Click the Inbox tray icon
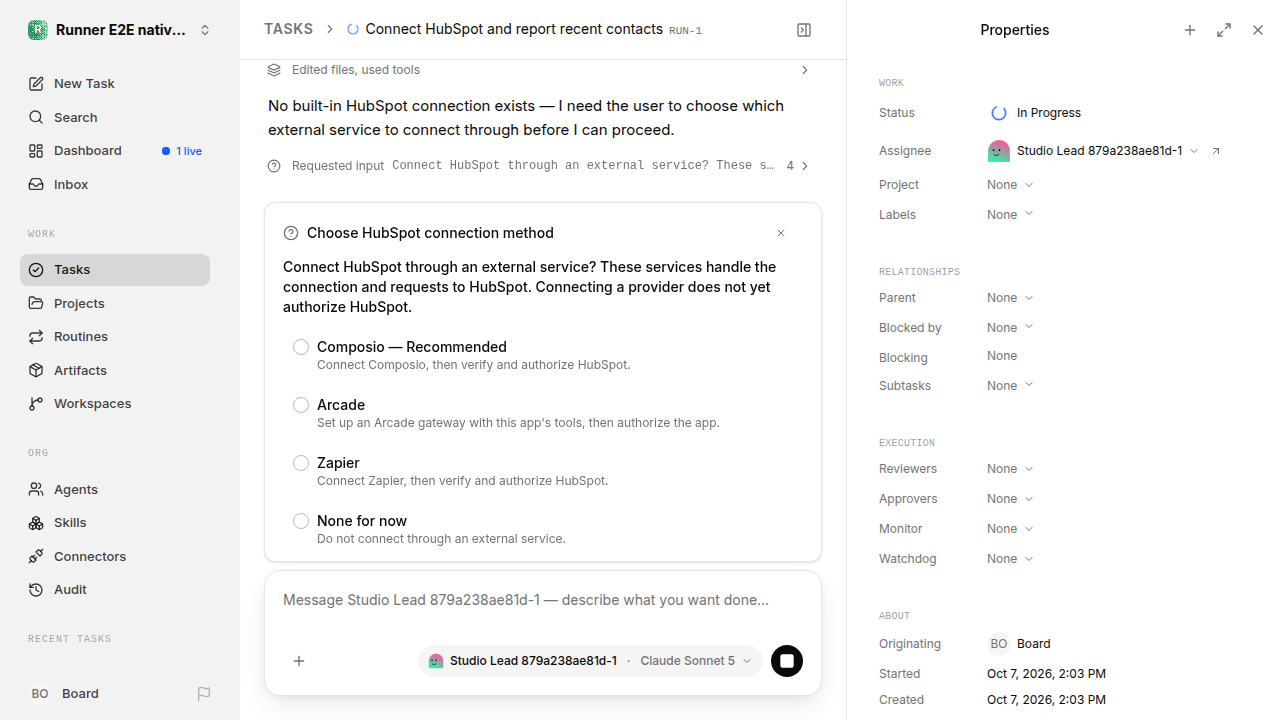Screen dimensions: 1280x720 [x=36, y=184]
